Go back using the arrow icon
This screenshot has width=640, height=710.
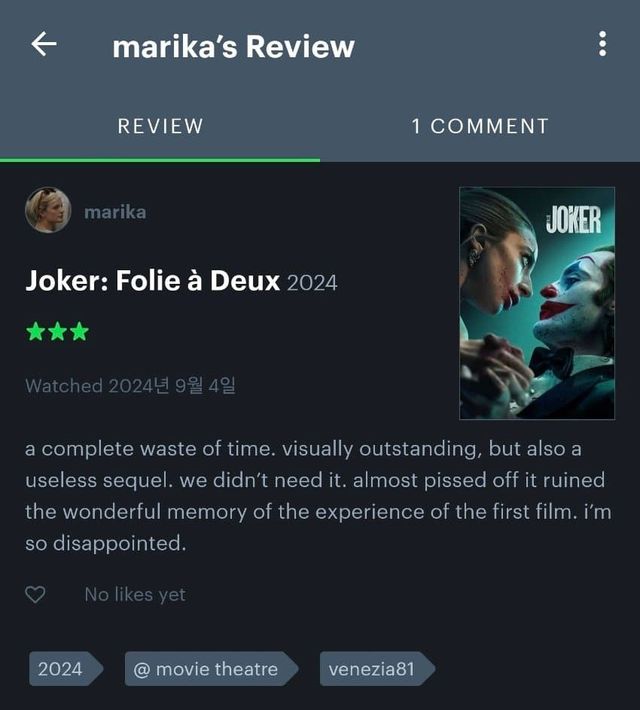tap(44, 44)
